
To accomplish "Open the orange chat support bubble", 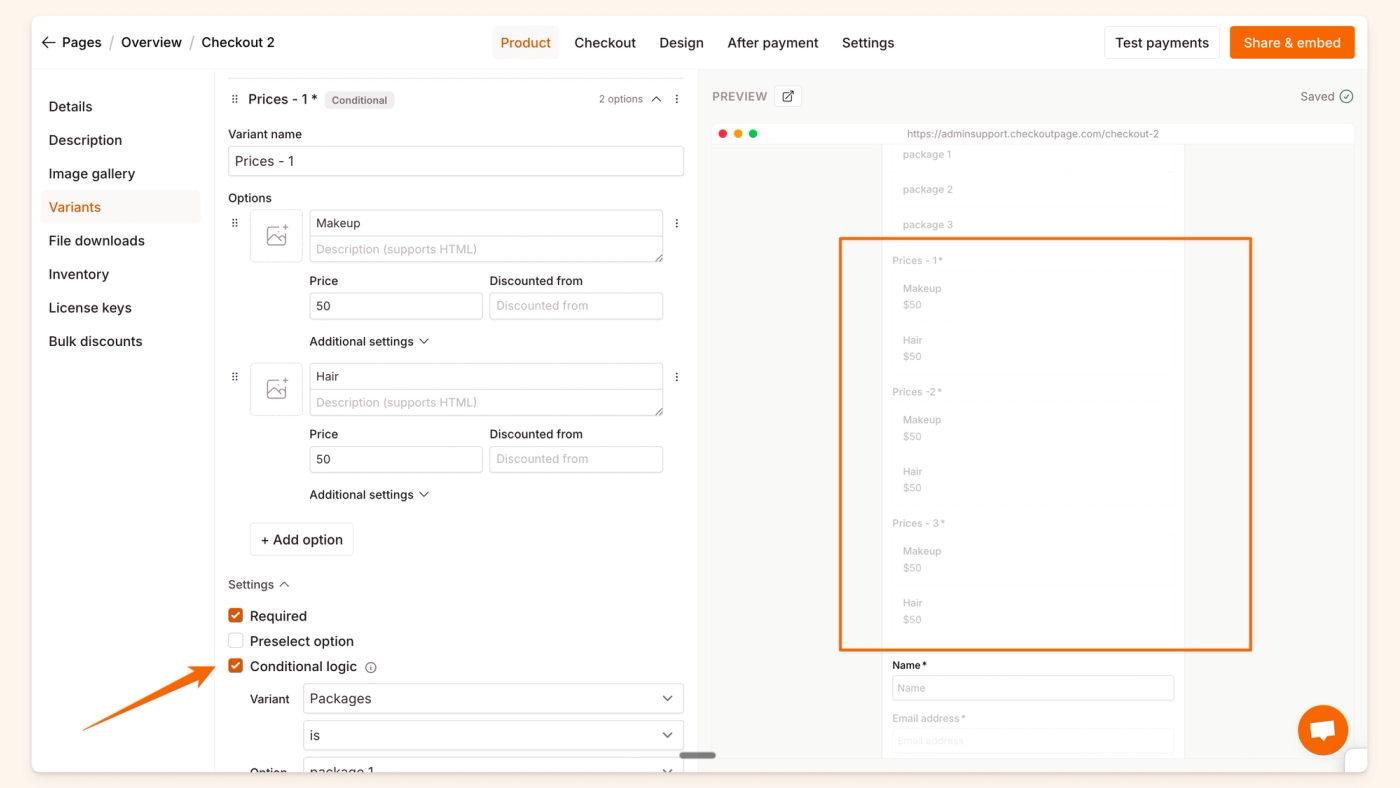I will 1323,730.
